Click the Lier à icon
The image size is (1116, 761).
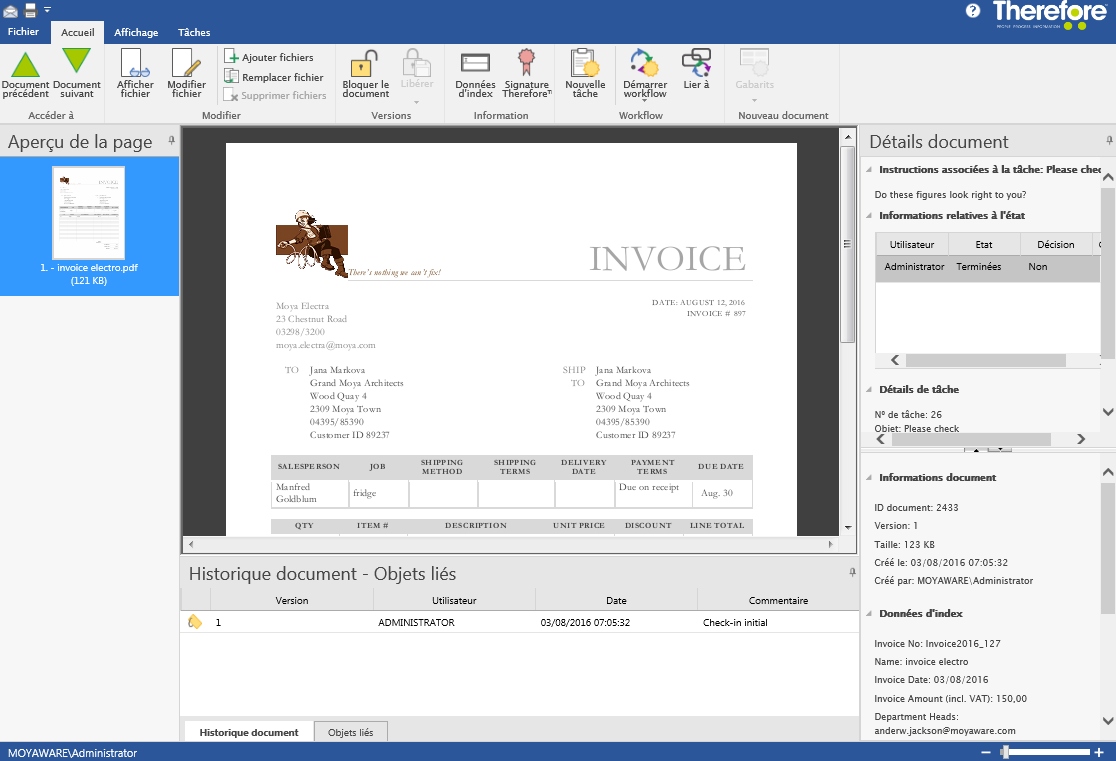pos(696,65)
